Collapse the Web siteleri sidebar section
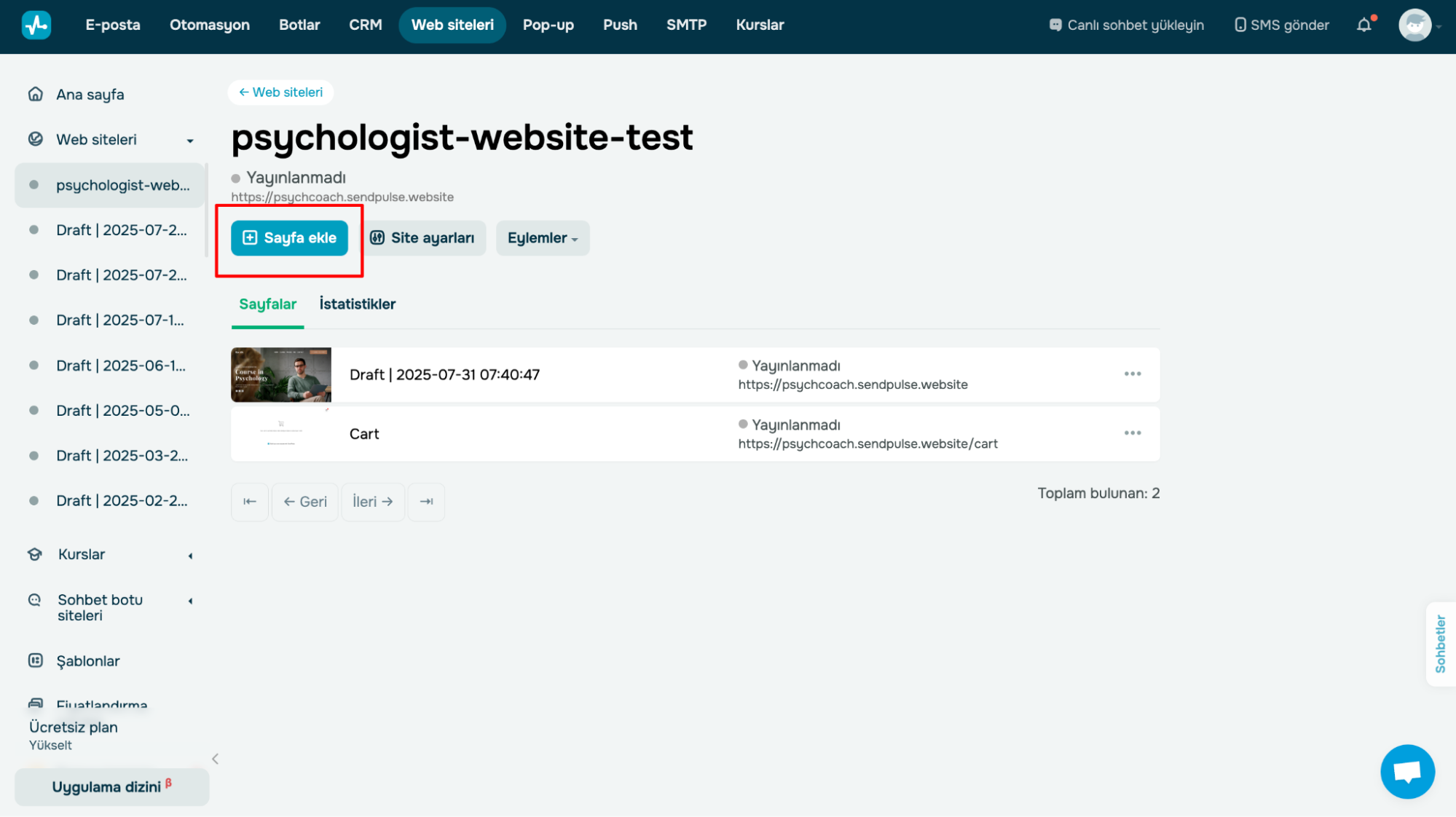Image resolution: width=1456 pixels, height=817 pixels. pyautogui.click(x=190, y=139)
